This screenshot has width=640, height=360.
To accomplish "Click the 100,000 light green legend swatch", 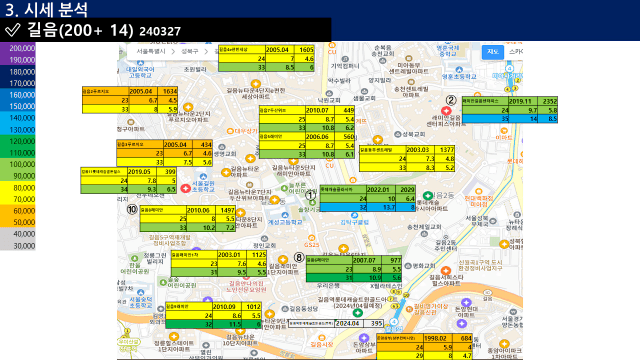I will pyautogui.click(x=18, y=164).
